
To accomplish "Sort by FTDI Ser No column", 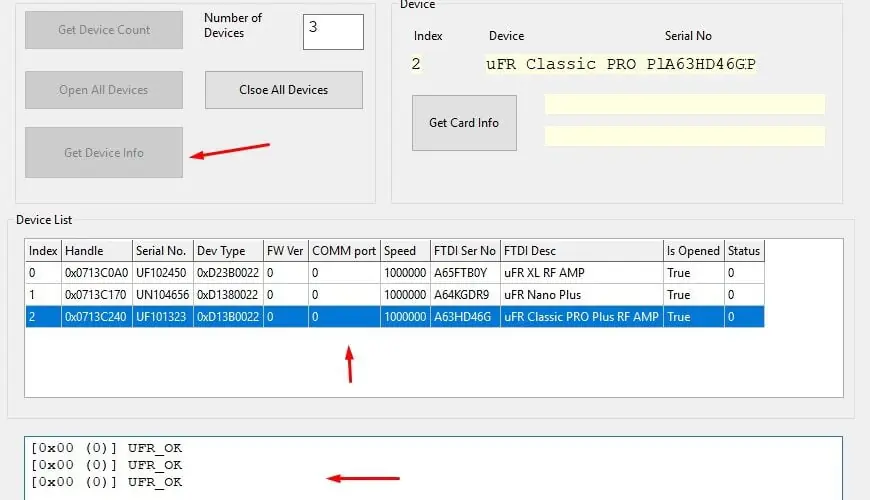I will pyautogui.click(x=464, y=251).
